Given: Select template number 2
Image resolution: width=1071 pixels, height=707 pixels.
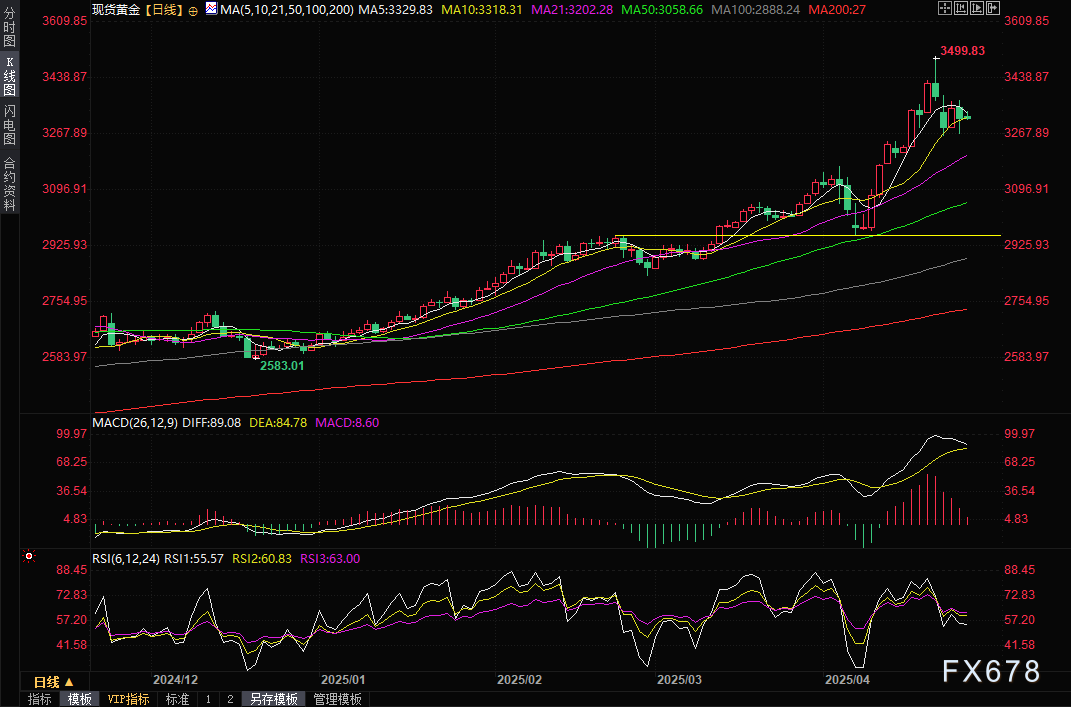Looking at the screenshot, I should point(229,699).
